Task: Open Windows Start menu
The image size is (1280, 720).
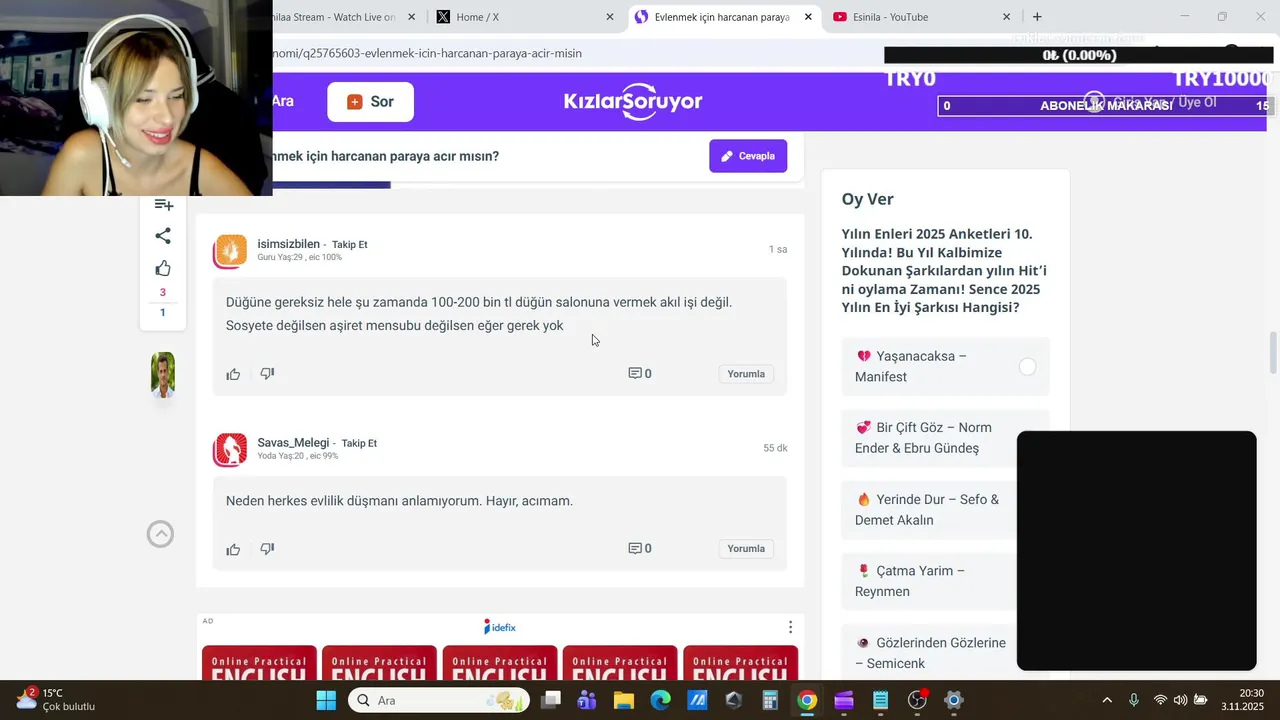Action: 326,700
